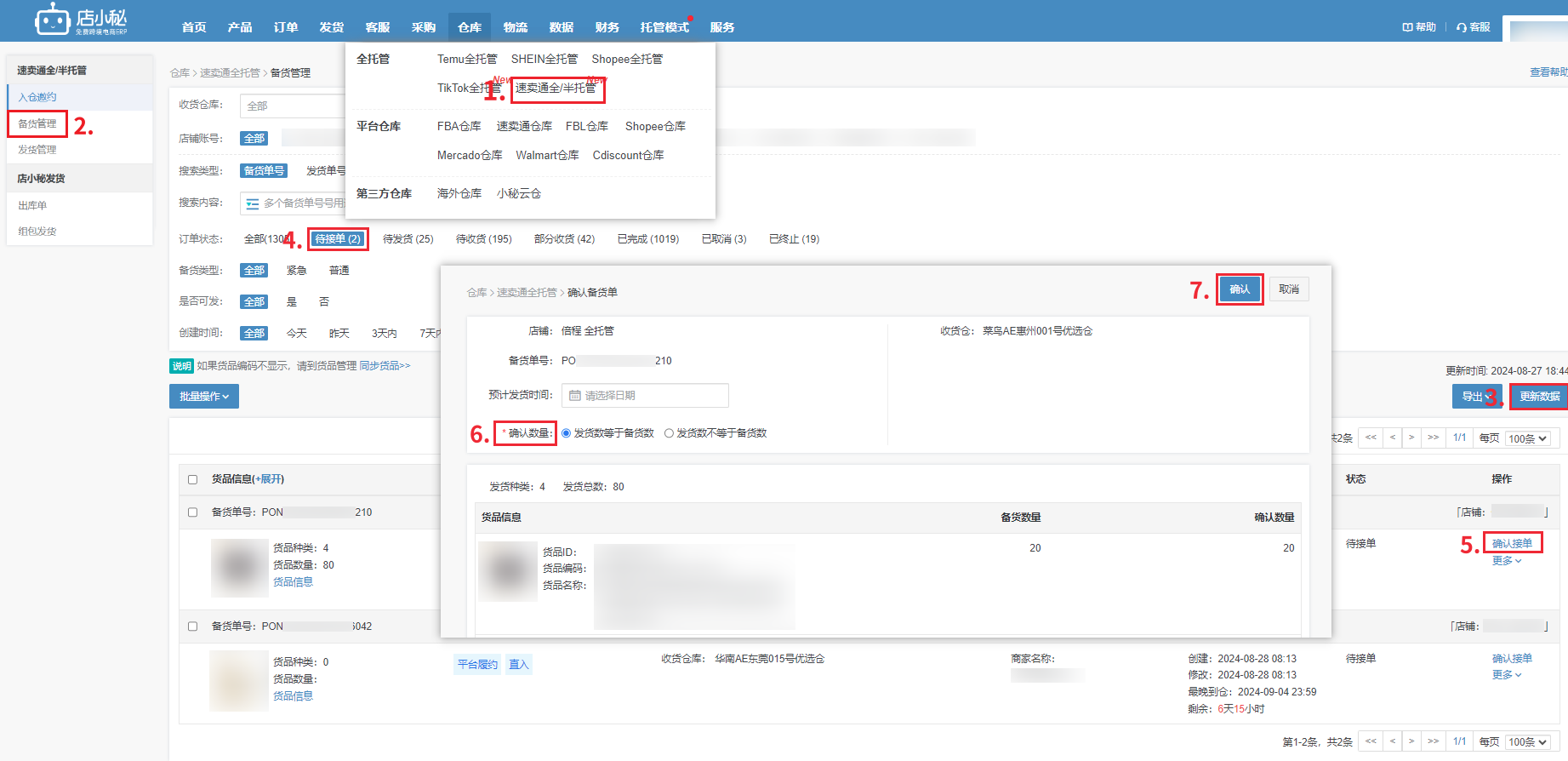Filter orders by 已取消 (3) status
This screenshot has height=761, width=1568.
pyautogui.click(x=724, y=239)
